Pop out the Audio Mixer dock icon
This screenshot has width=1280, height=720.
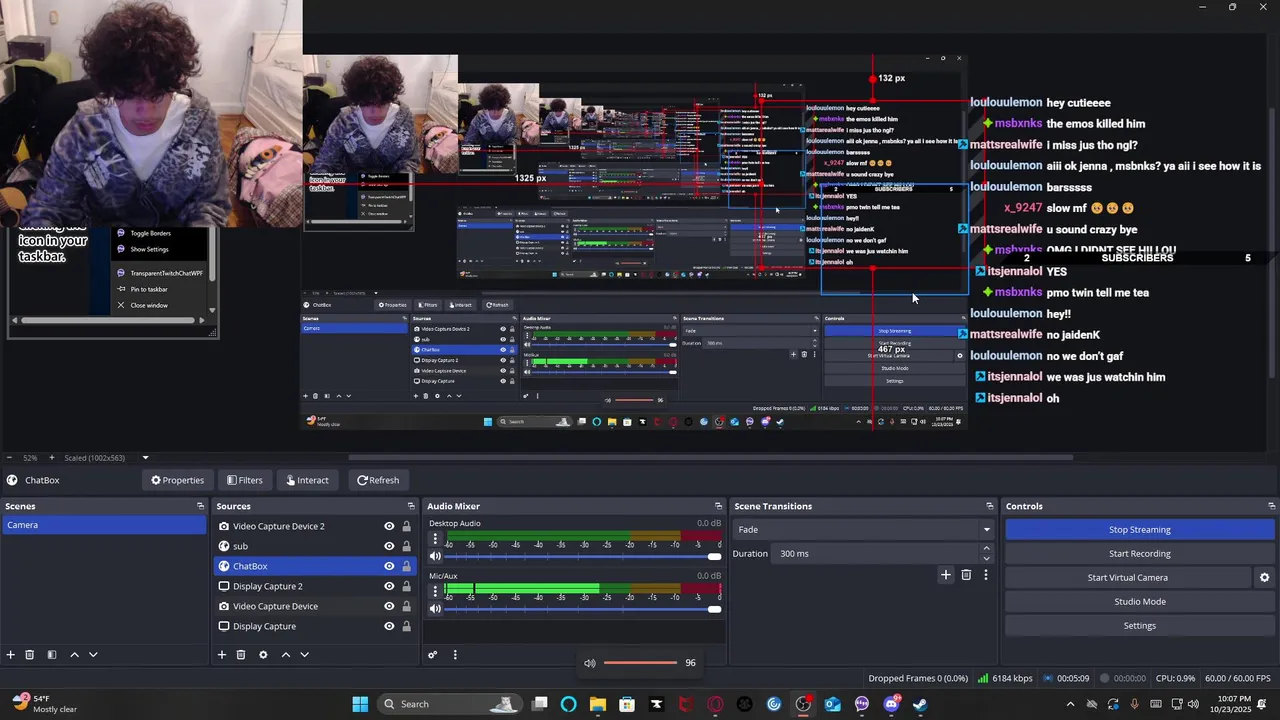click(717, 506)
